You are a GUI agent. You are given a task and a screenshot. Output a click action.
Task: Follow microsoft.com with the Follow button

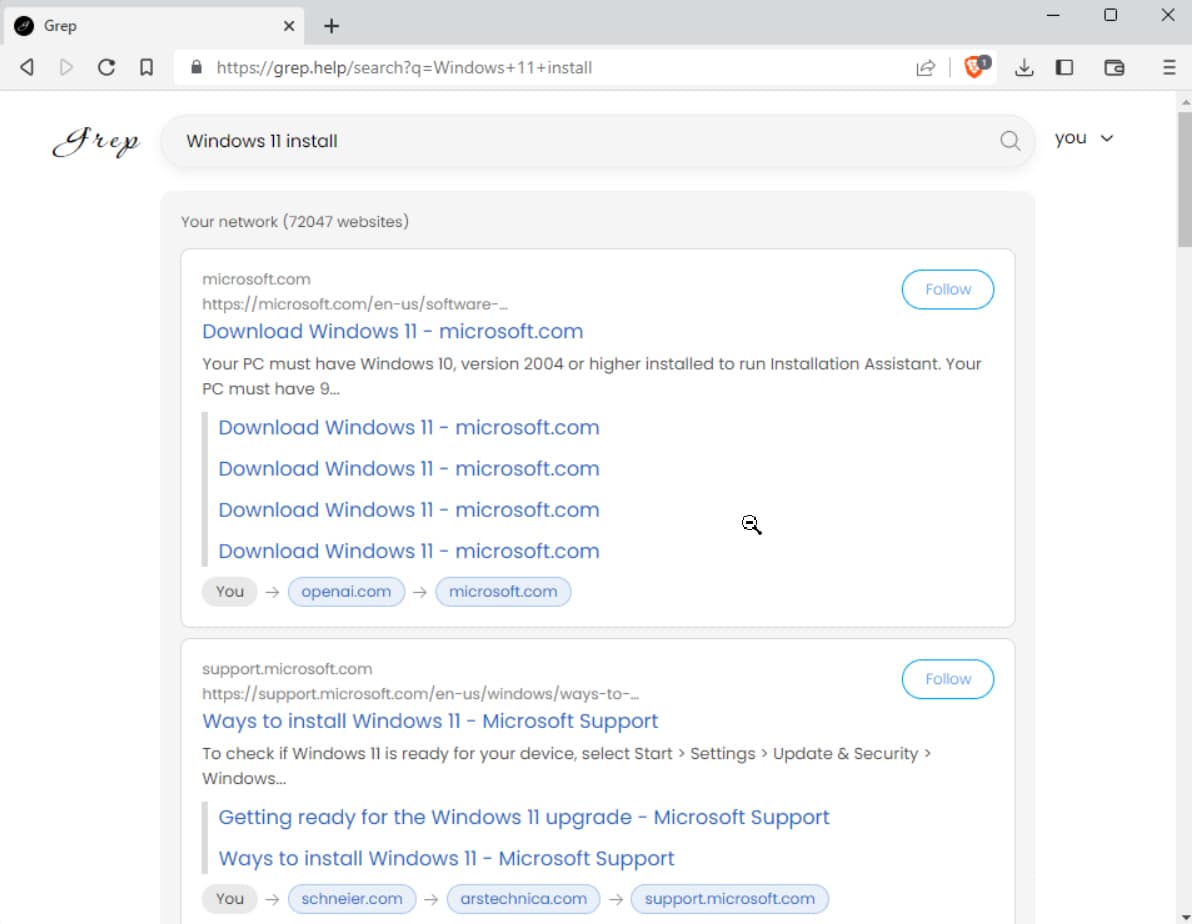point(947,289)
